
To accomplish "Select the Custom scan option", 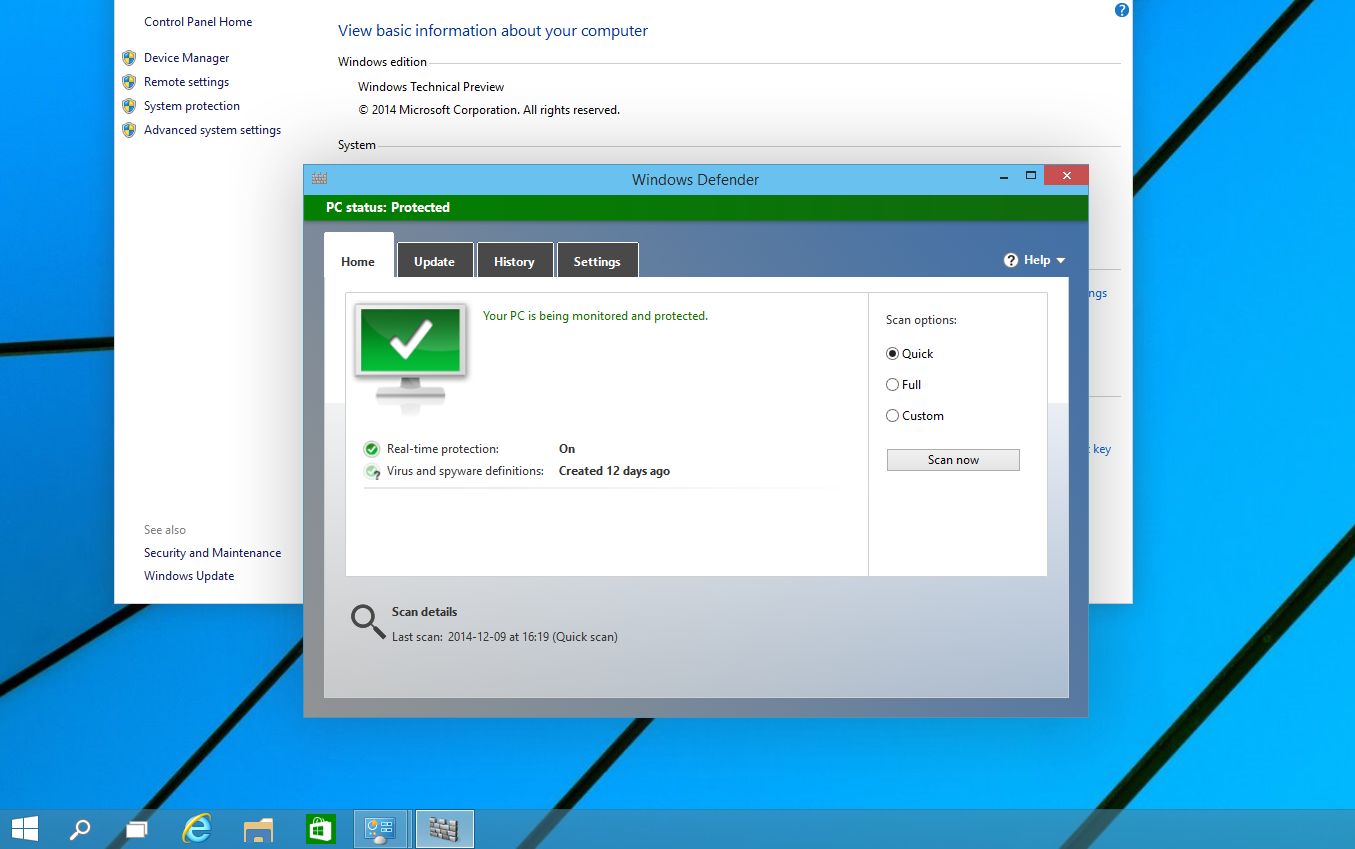I will coord(893,416).
